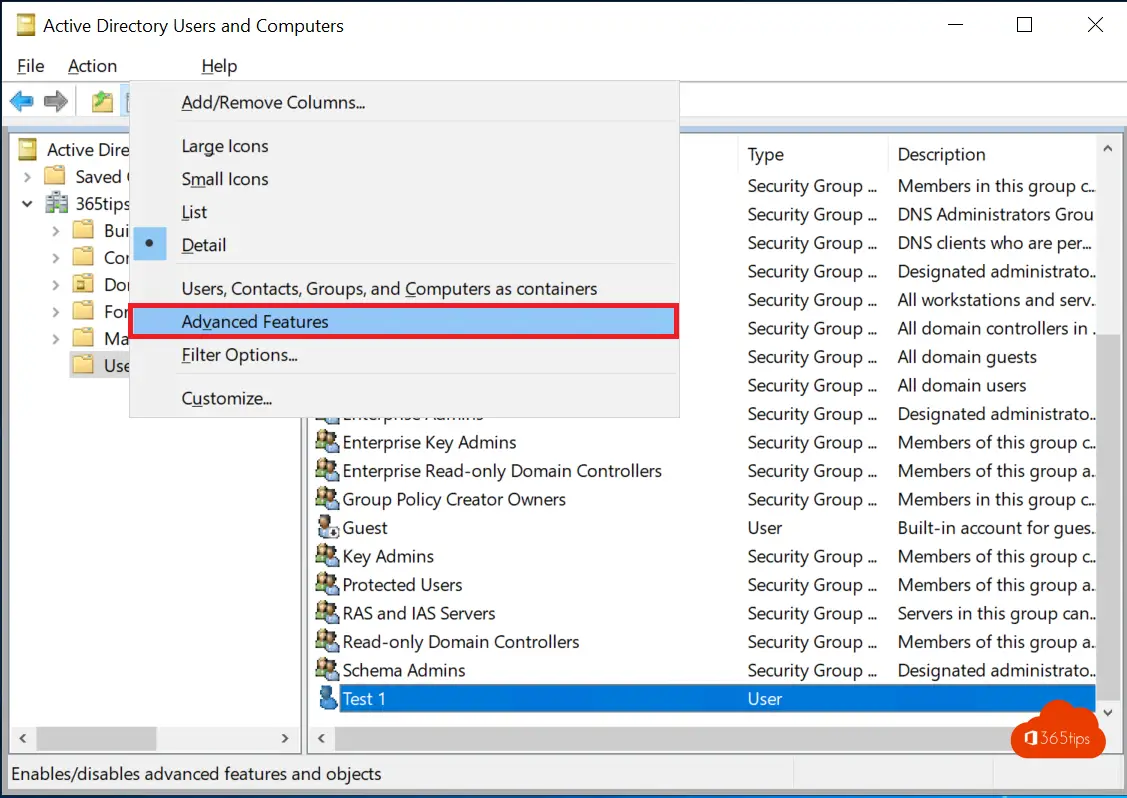Click the vertical scrollbar down arrow
Image resolution: width=1127 pixels, height=798 pixels.
coord(1106,712)
